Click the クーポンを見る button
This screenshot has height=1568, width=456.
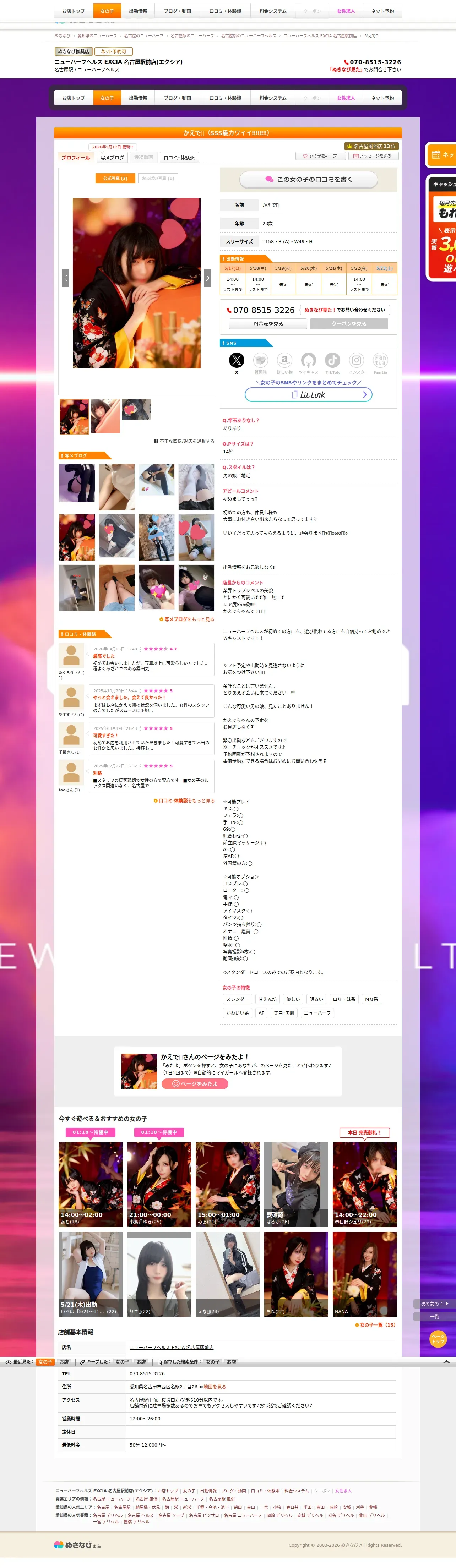coord(349,324)
